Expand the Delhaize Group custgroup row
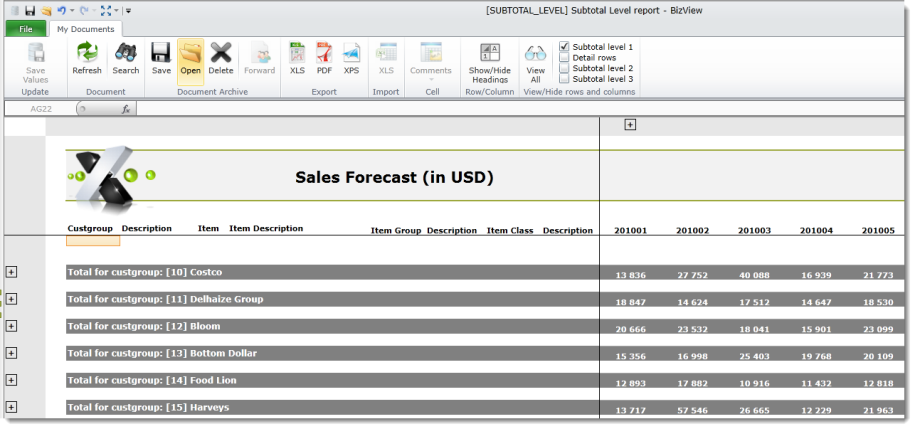The image size is (915, 429). [x=11, y=299]
